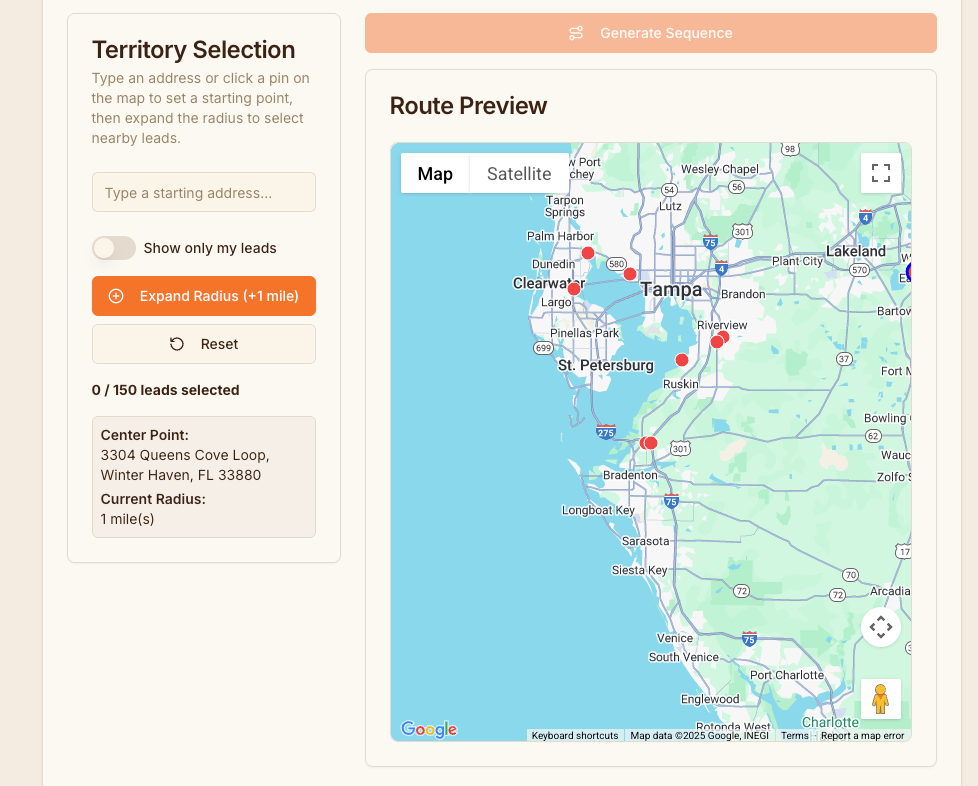The image size is (978, 786).
Task: Select the Map view tab
Action: pos(435,174)
